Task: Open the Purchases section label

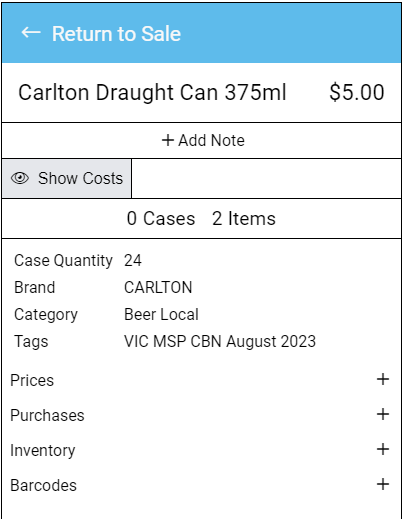Action: [47, 415]
